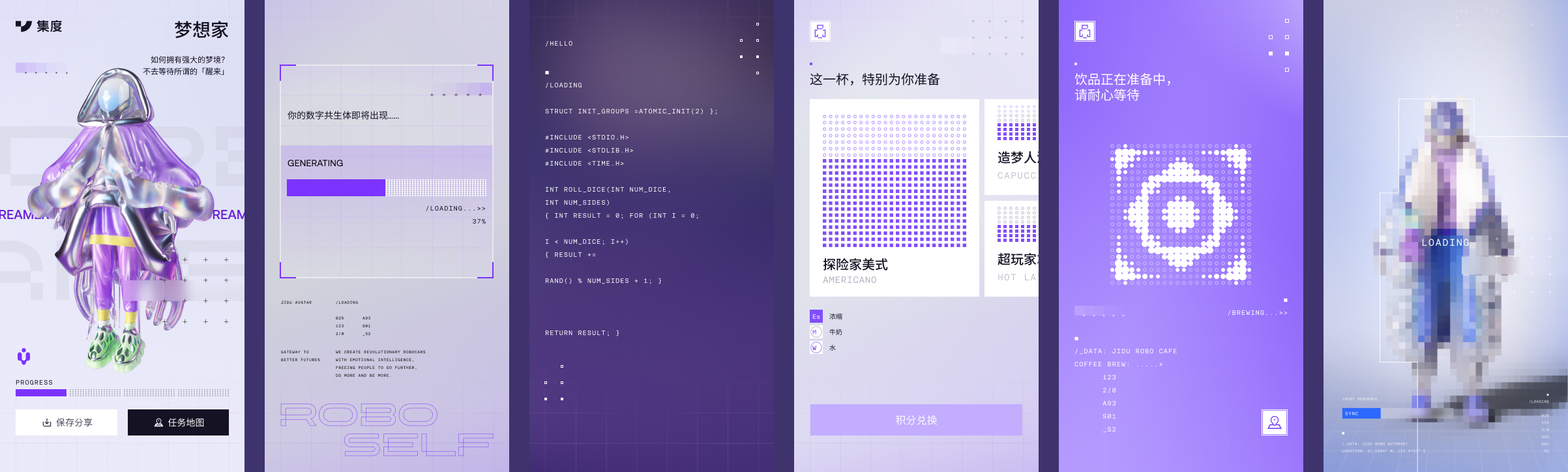The height and width of the screenshot is (472, 1568).
Task: Click the robot icon above 这一杯，特别为你准备
Action: [x=820, y=31]
